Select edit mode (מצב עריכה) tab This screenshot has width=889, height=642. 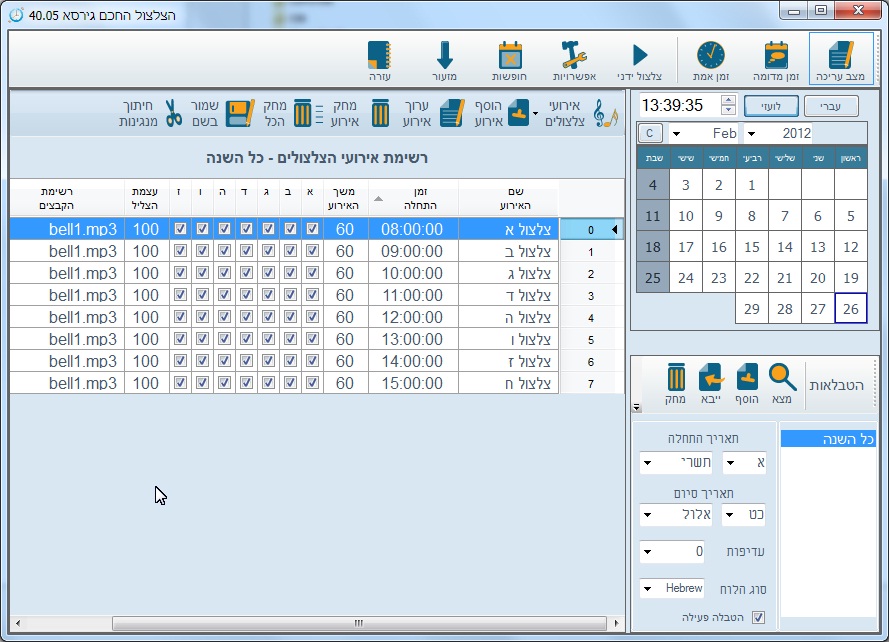[x=840, y=59]
